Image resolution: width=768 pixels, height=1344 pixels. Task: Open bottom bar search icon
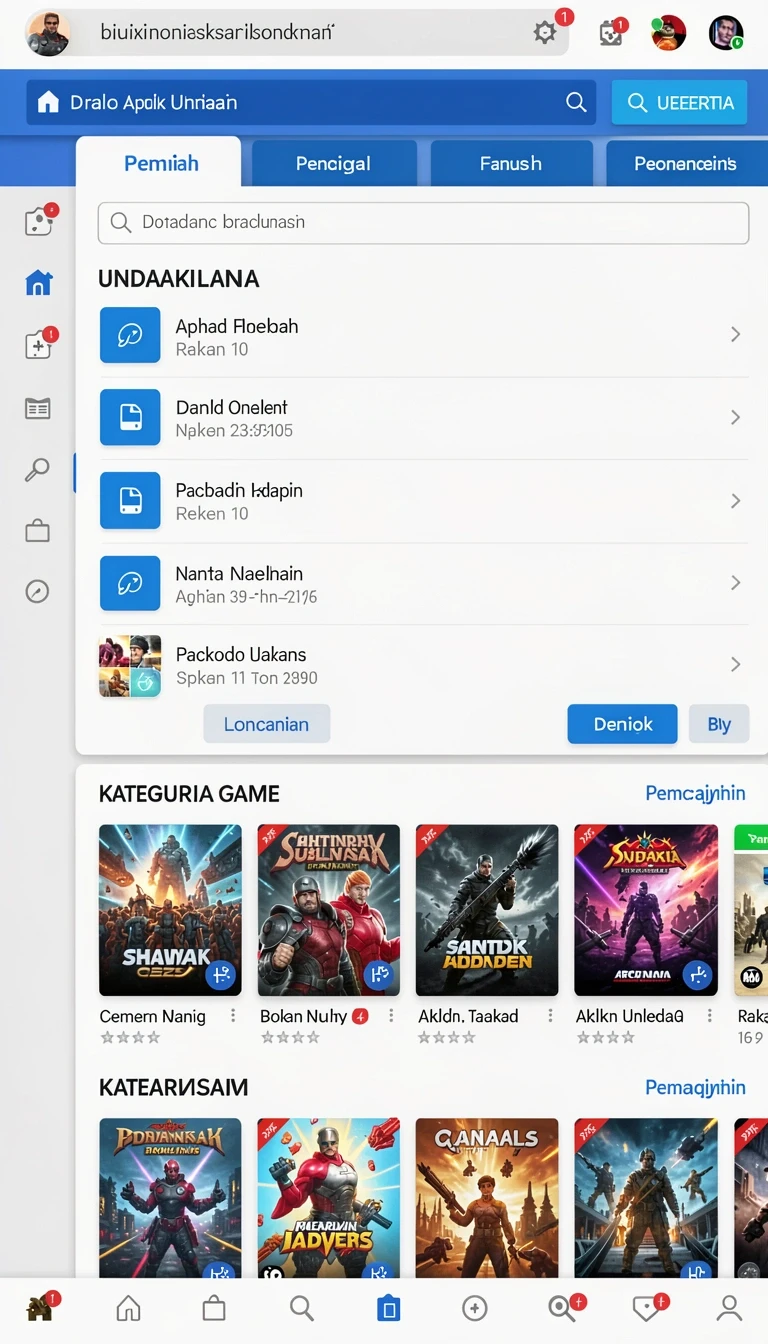click(301, 1308)
